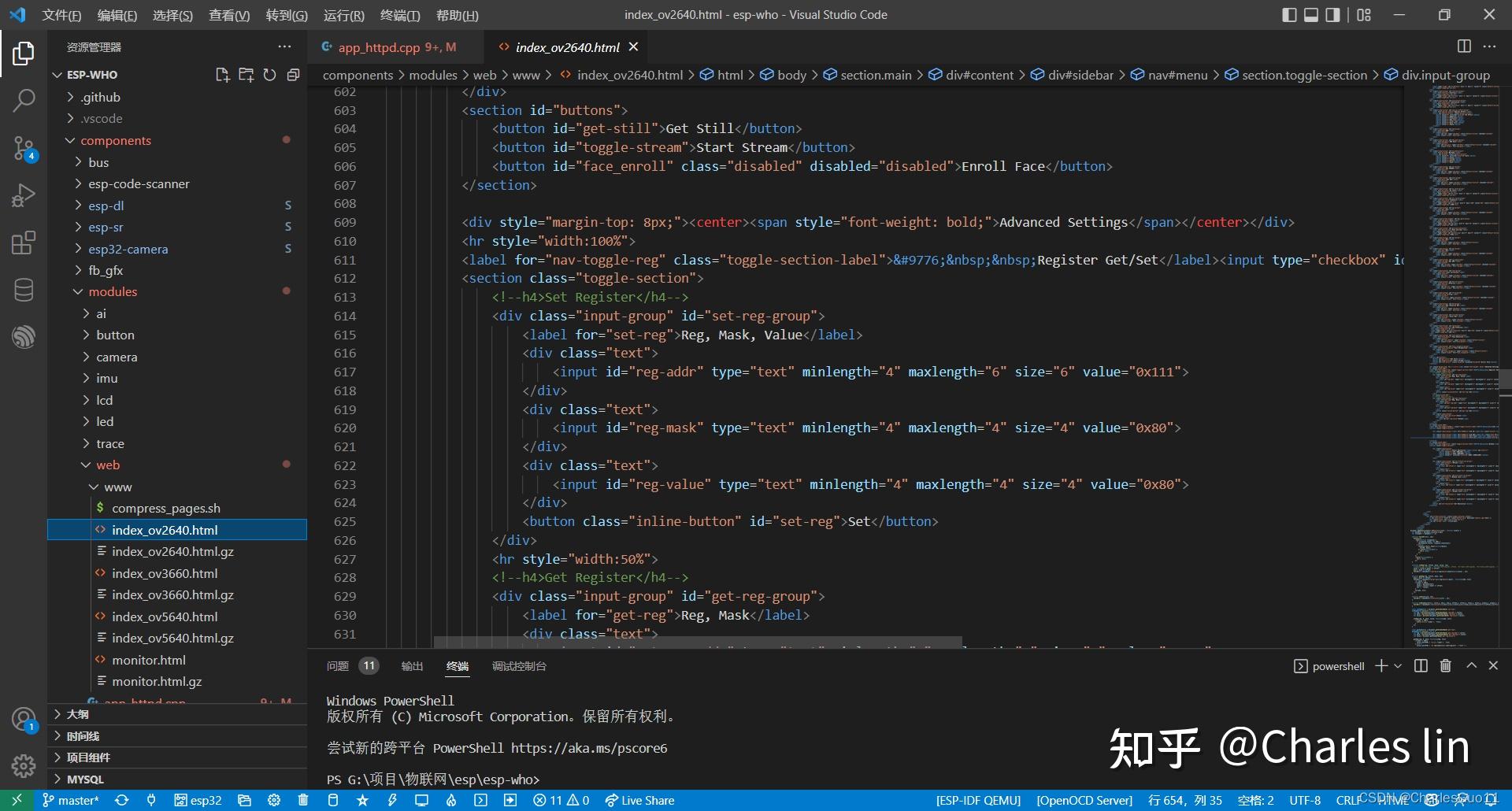The height and width of the screenshot is (811, 1512).
Task: Click the ESP-IDF flash lightning icon in status bar
Action: click(393, 800)
